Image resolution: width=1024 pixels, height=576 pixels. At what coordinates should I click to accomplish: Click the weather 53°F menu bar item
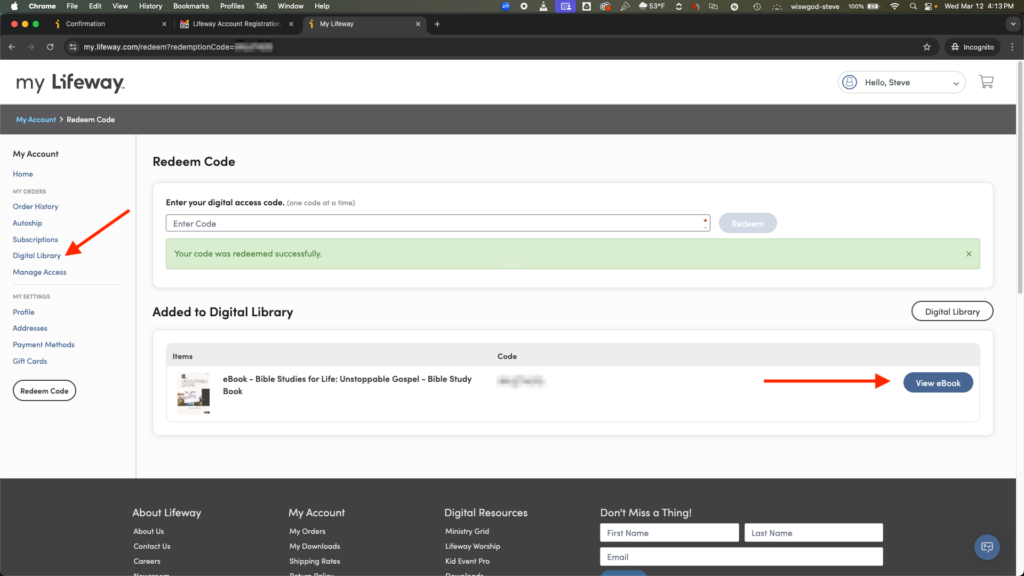point(652,6)
